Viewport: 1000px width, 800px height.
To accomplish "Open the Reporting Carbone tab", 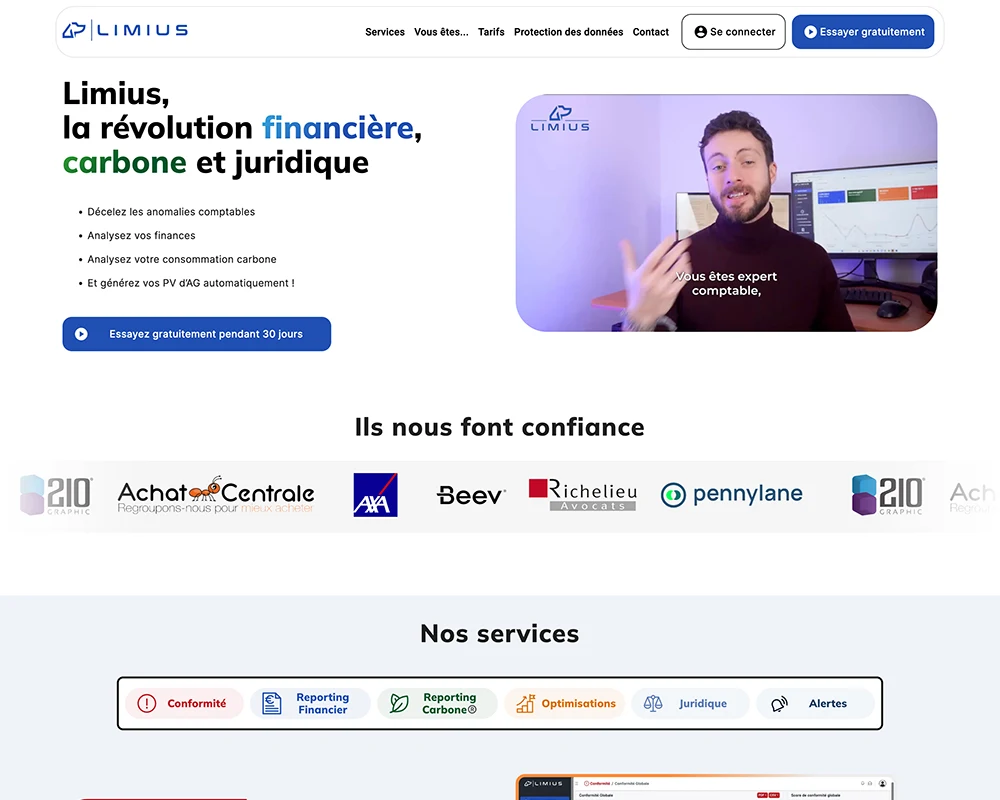I will (x=437, y=704).
